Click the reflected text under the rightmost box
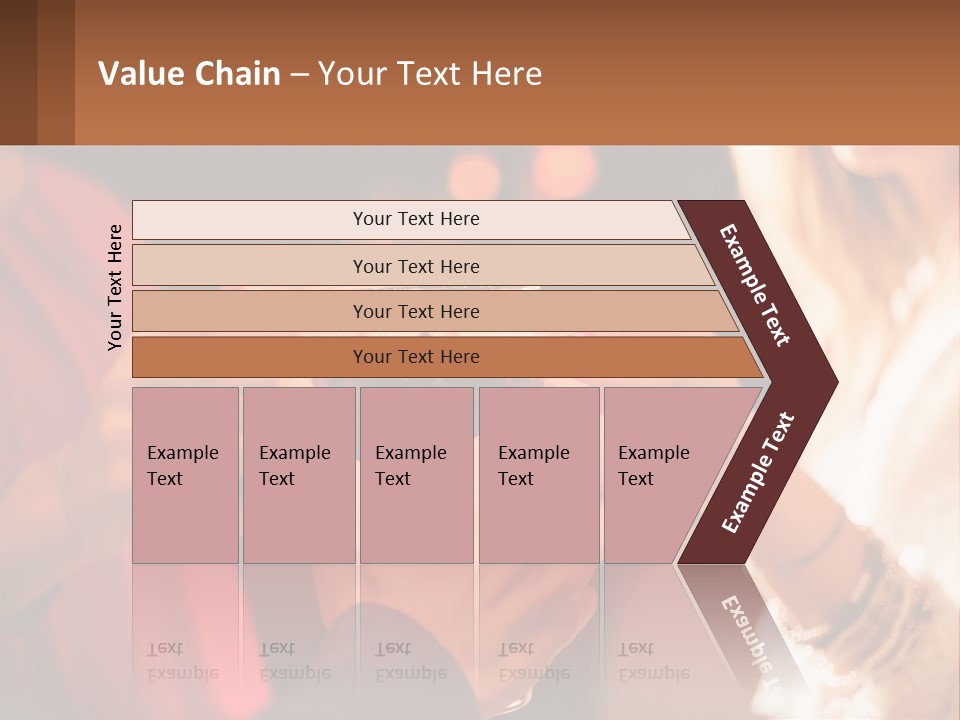 653,661
